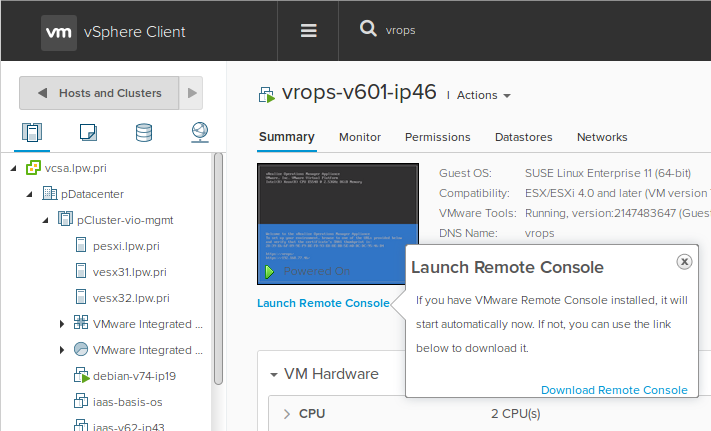Open the Actions dropdown menu
The height and width of the screenshot is (431, 711).
point(483,95)
